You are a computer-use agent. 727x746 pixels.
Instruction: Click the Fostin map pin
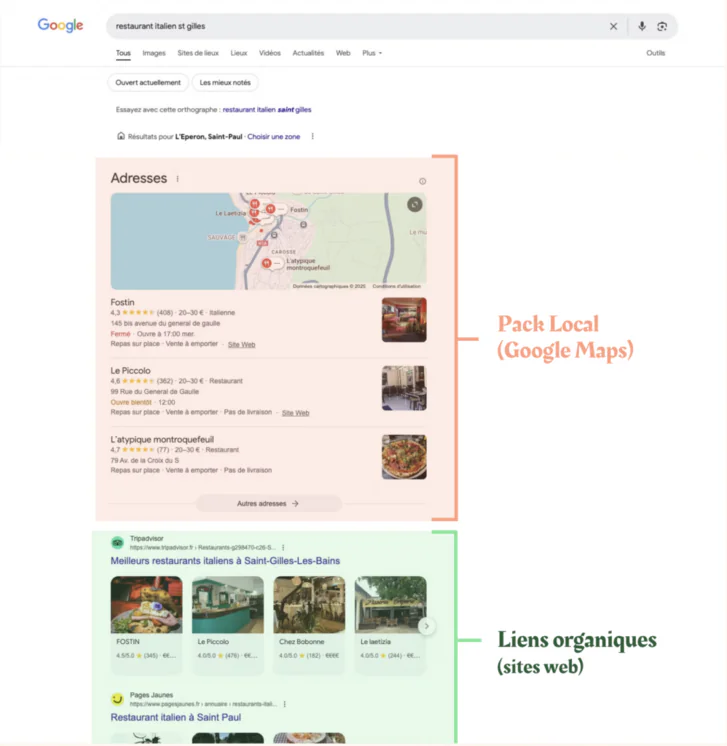point(270,209)
